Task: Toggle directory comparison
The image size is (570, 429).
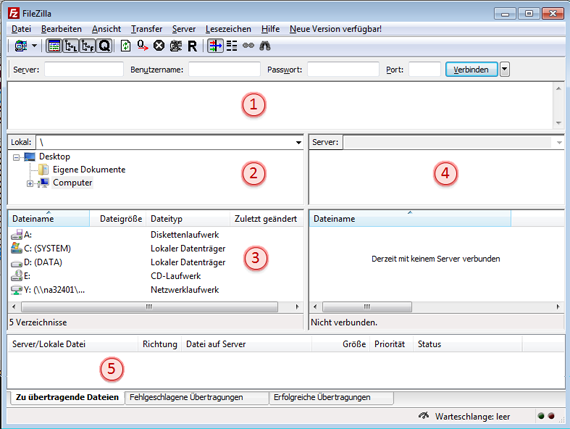Action: (x=232, y=46)
